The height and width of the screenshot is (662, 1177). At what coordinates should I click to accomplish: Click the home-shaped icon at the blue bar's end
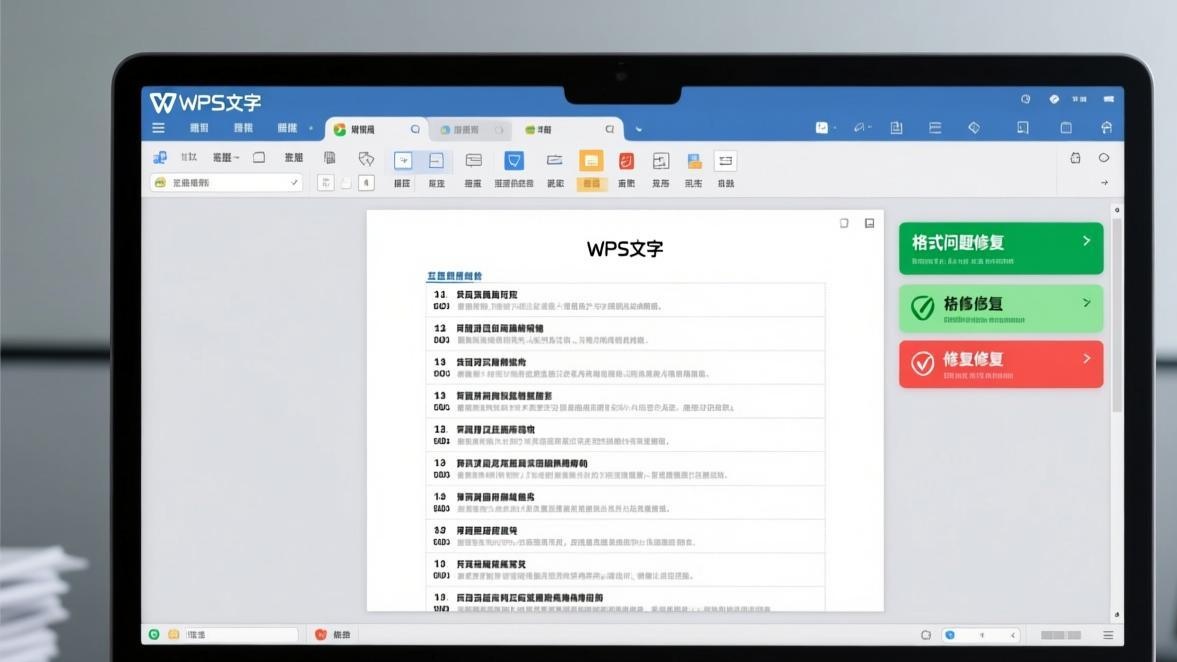click(x=1106, y=128)
